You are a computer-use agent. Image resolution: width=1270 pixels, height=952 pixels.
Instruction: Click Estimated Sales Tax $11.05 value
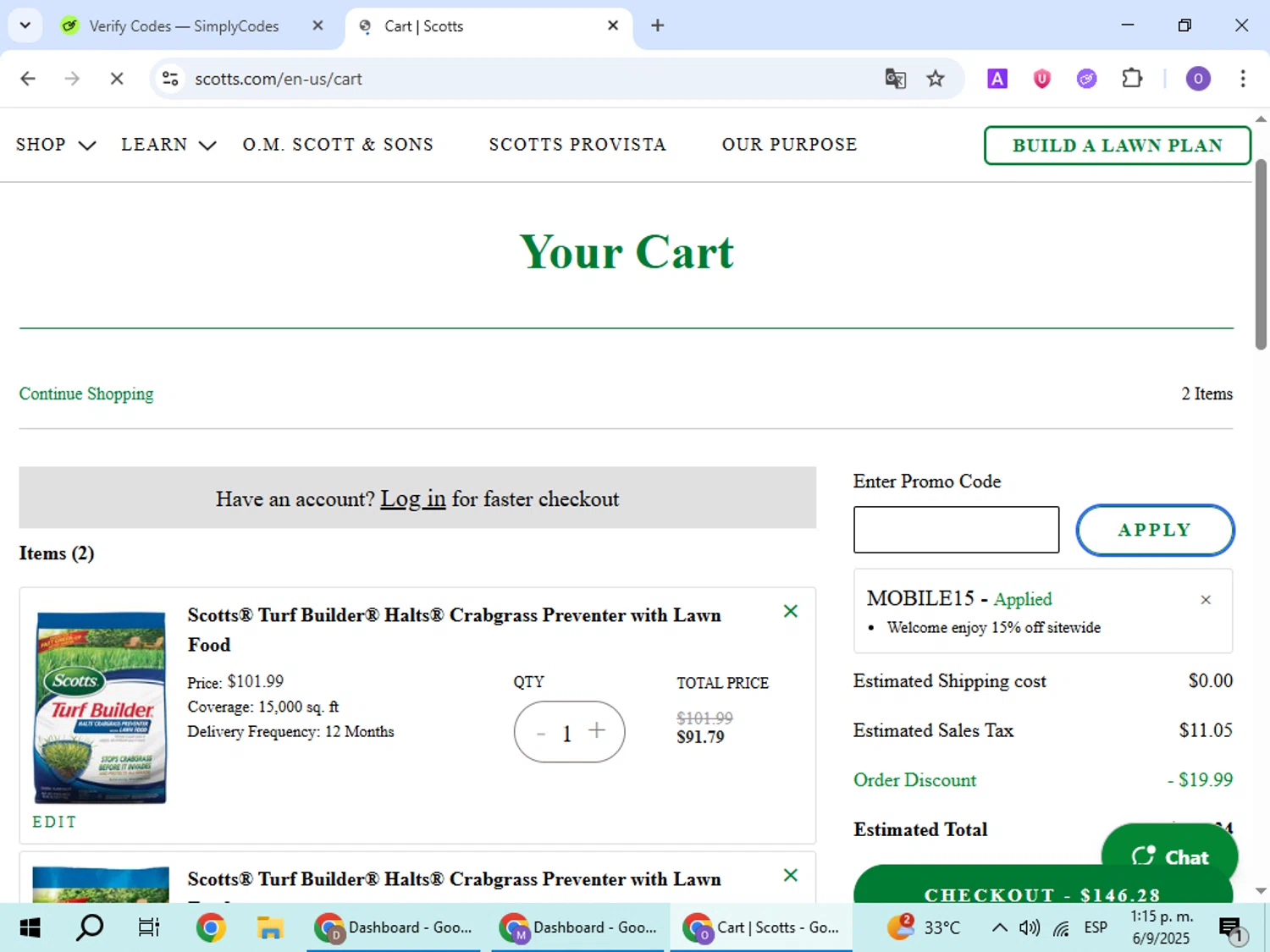(x=1206, y=730)
